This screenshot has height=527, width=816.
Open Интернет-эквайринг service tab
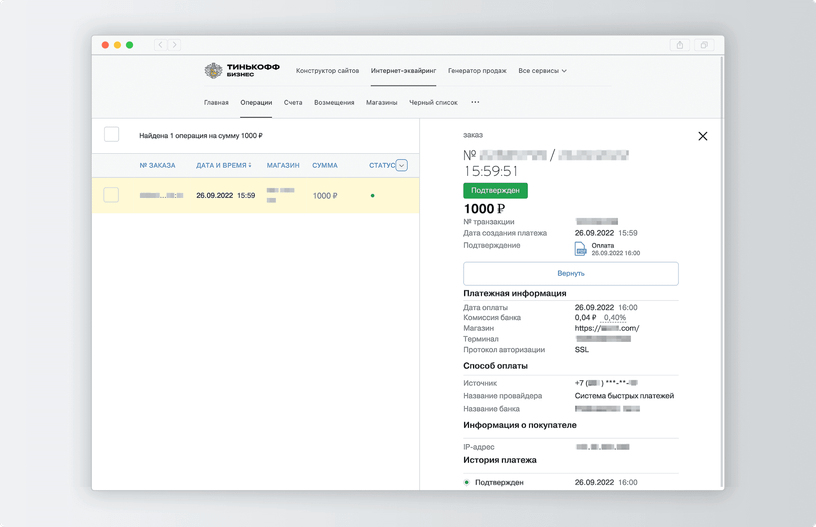tap(403, 71)
